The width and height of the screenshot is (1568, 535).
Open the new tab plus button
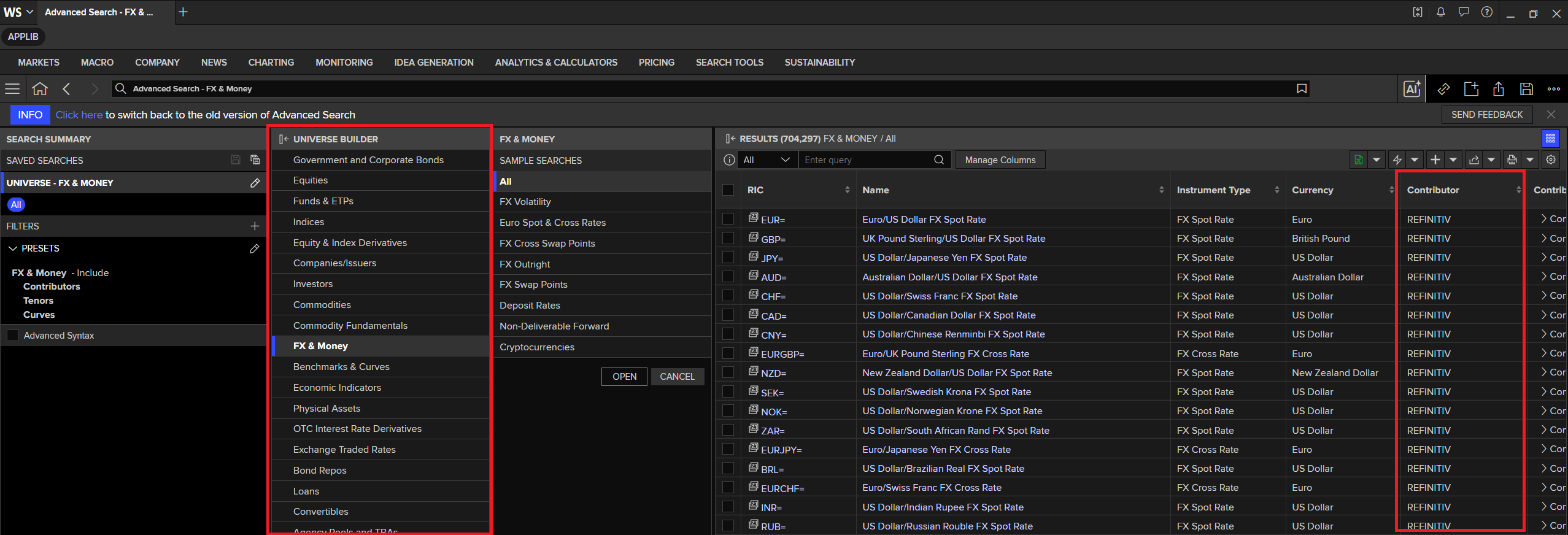tap(183, 12)
